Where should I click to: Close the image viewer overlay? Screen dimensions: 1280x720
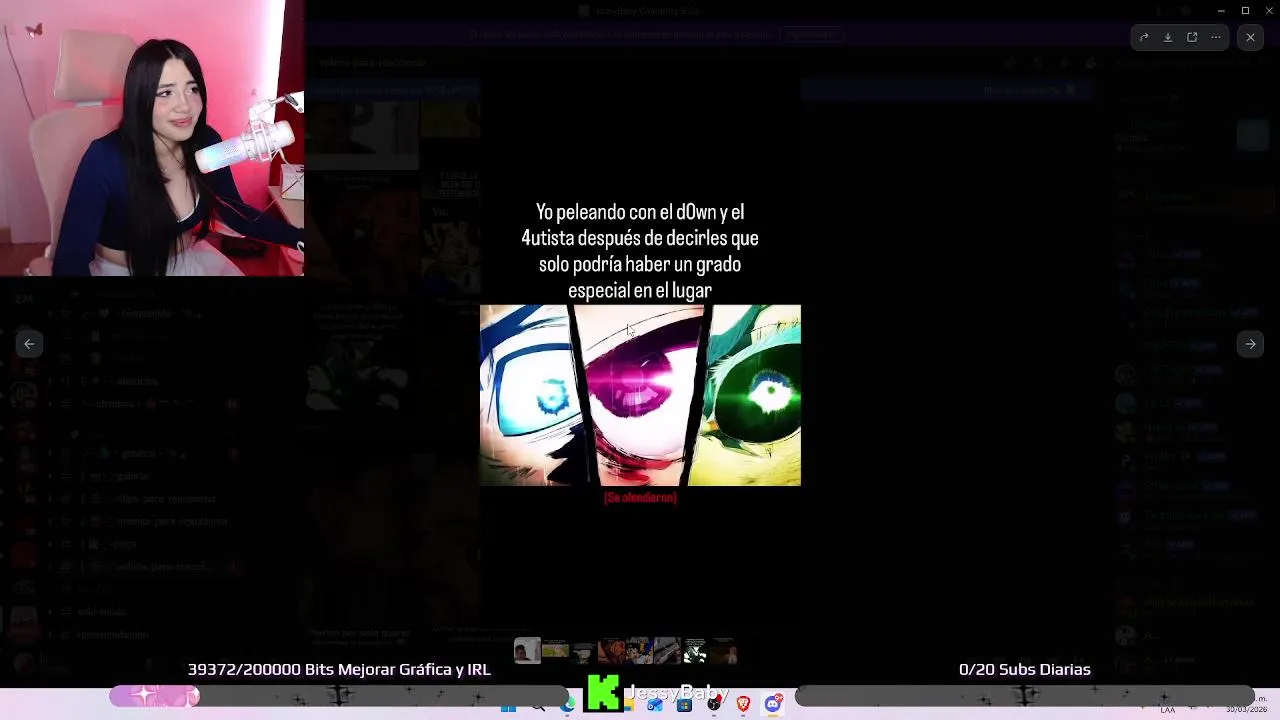(x=1250, y=37)
